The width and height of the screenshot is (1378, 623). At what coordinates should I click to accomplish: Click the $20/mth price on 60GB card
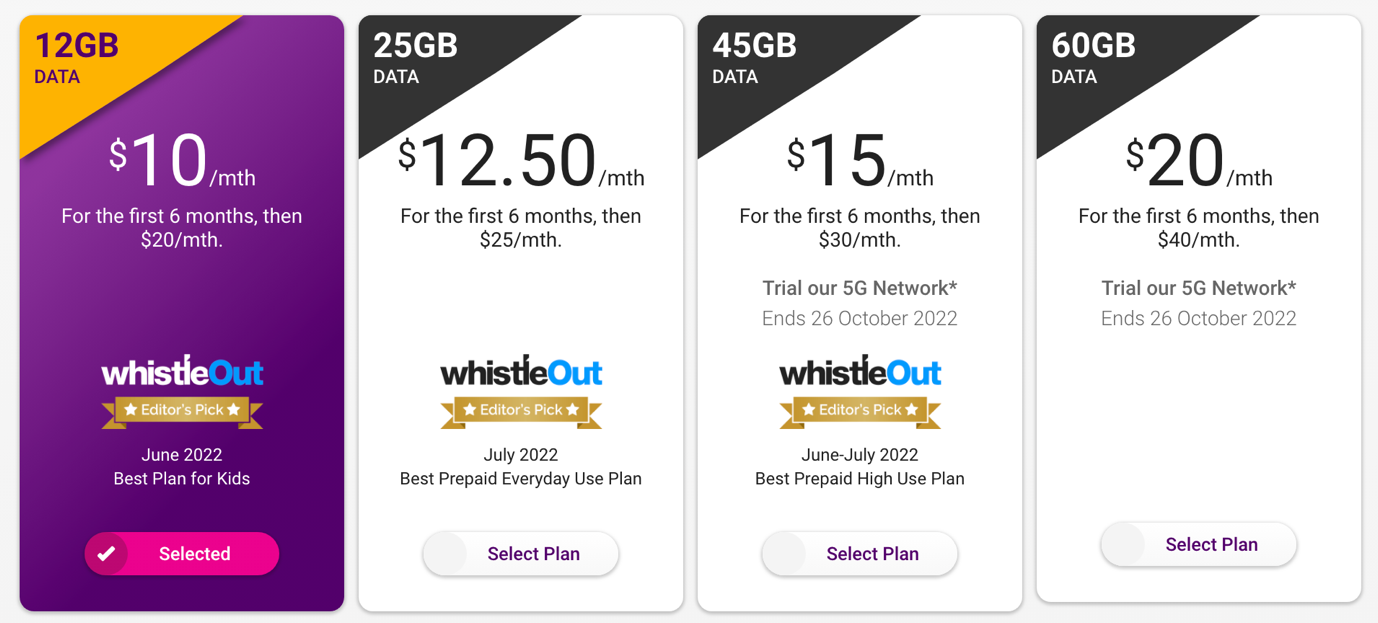click(x=1198, y=162)
